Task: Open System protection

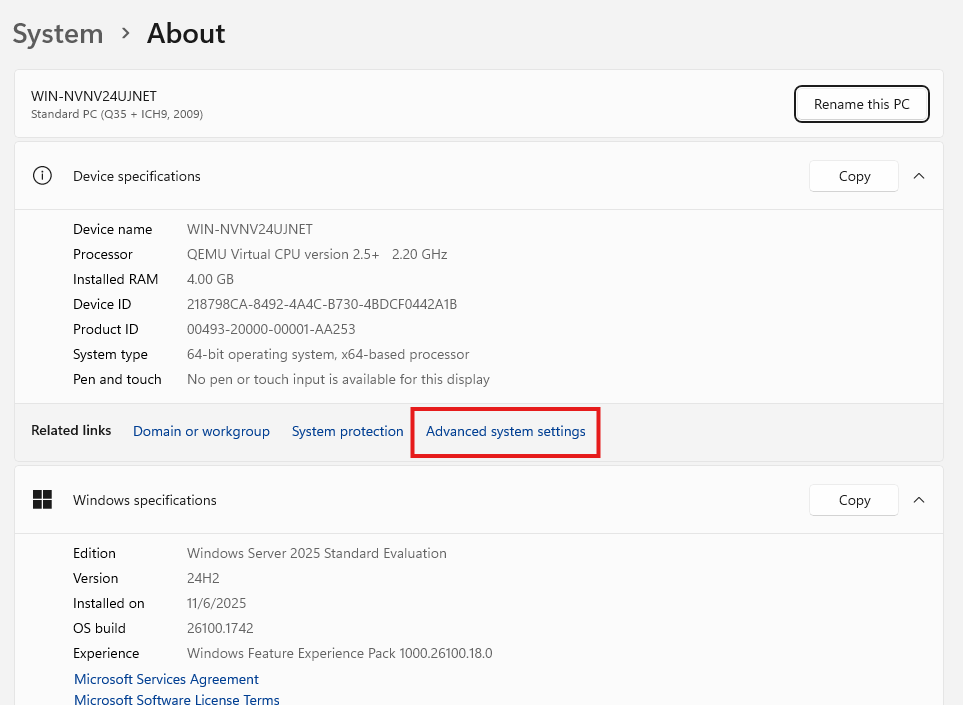Action: [347, 431]
